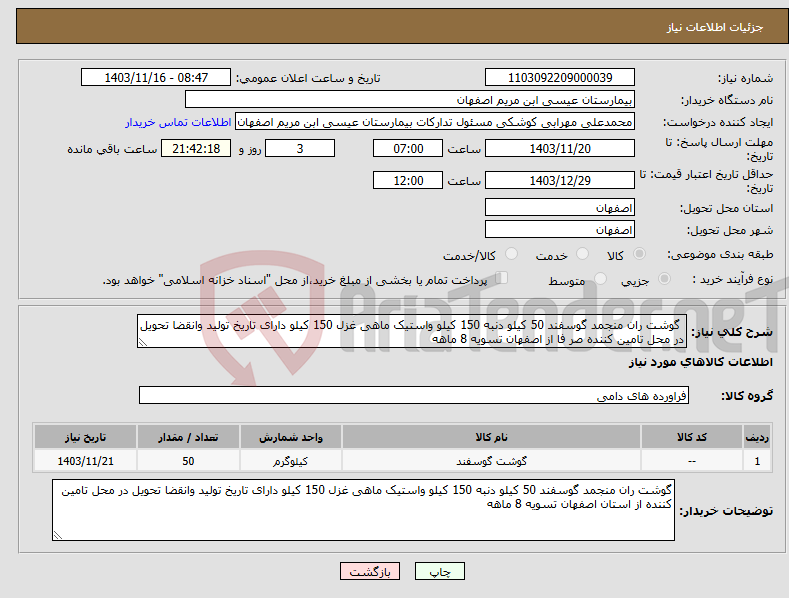Click the validity time field 12:00
This screenshot has height=598, width=789.
coord(408,180)
